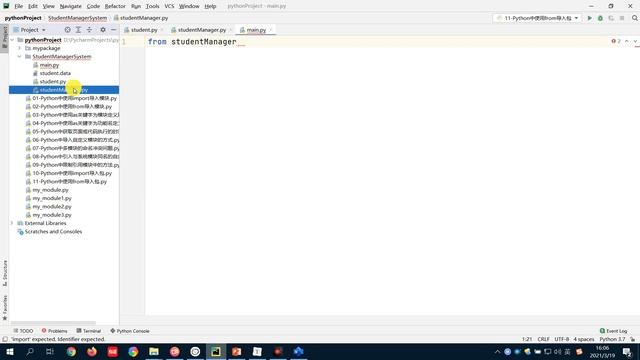
Task: Expand External Libraries node
Action: pyautogui.click(x=12, y=223)
